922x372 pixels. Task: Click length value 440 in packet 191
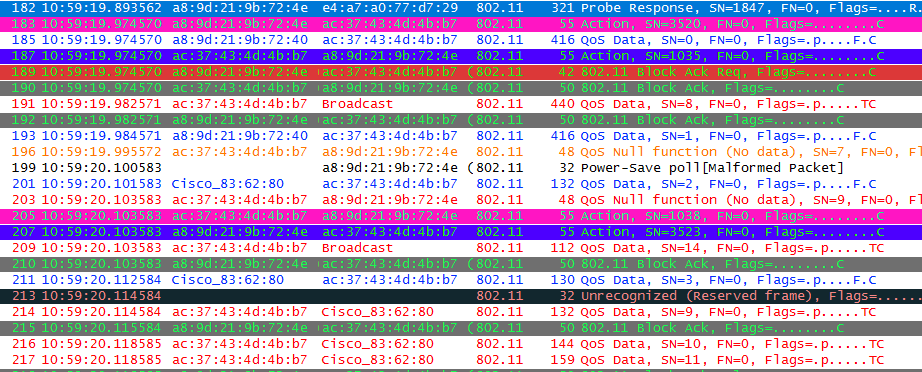[x=563, y=104]
